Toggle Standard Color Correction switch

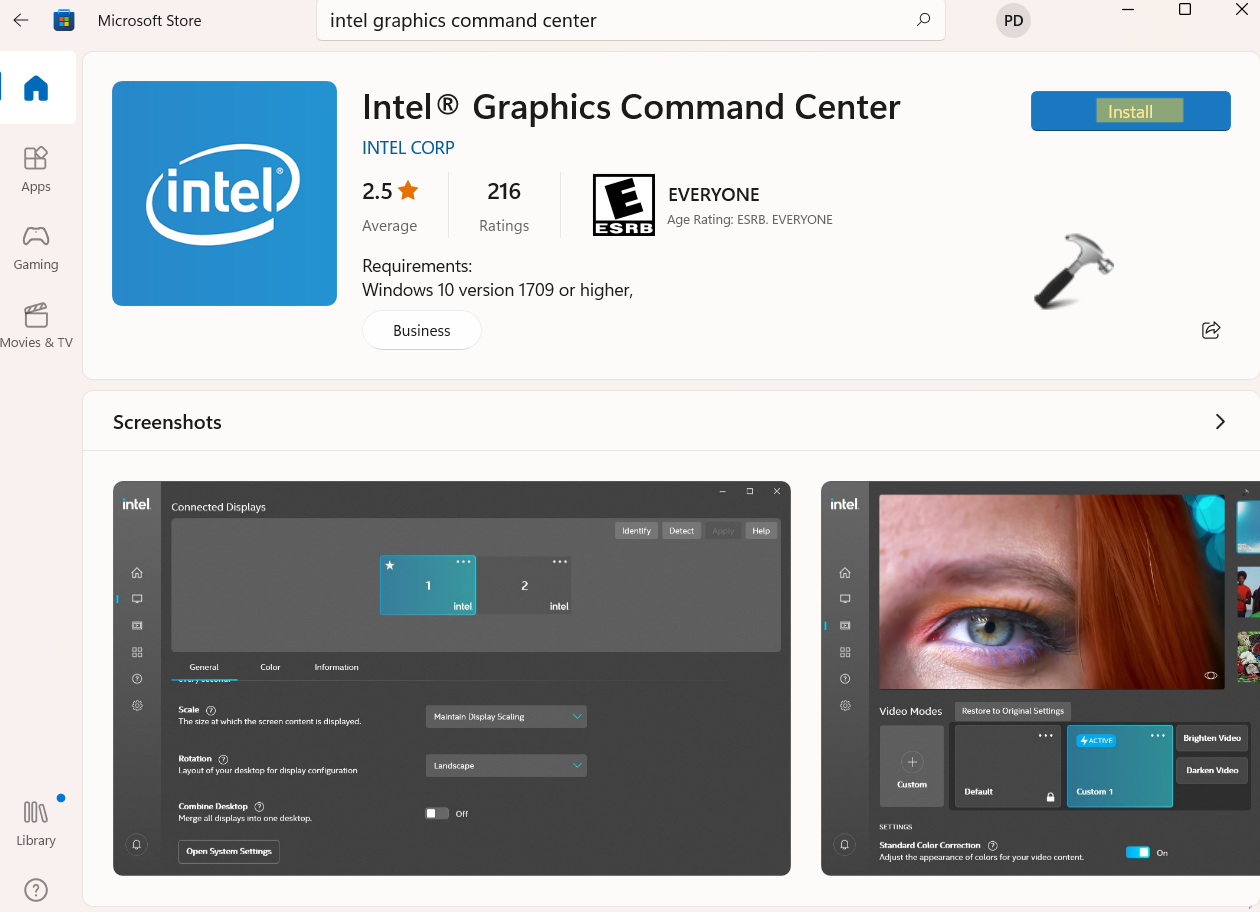click(1138, 852)
